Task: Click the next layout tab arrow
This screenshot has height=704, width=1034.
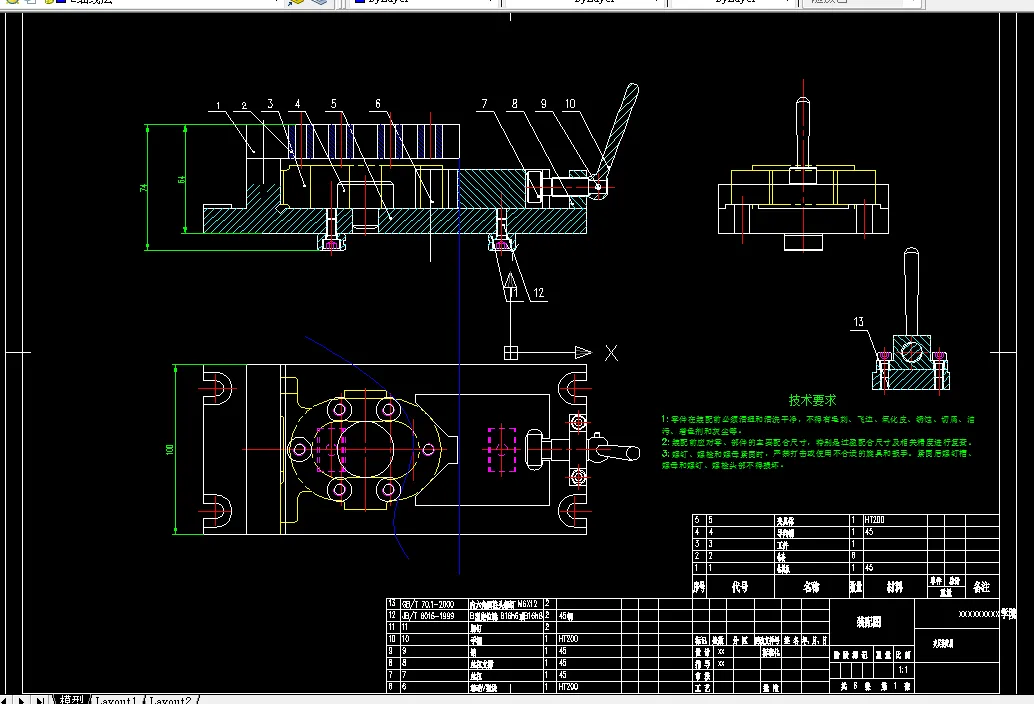Action: tap(21, 700)
